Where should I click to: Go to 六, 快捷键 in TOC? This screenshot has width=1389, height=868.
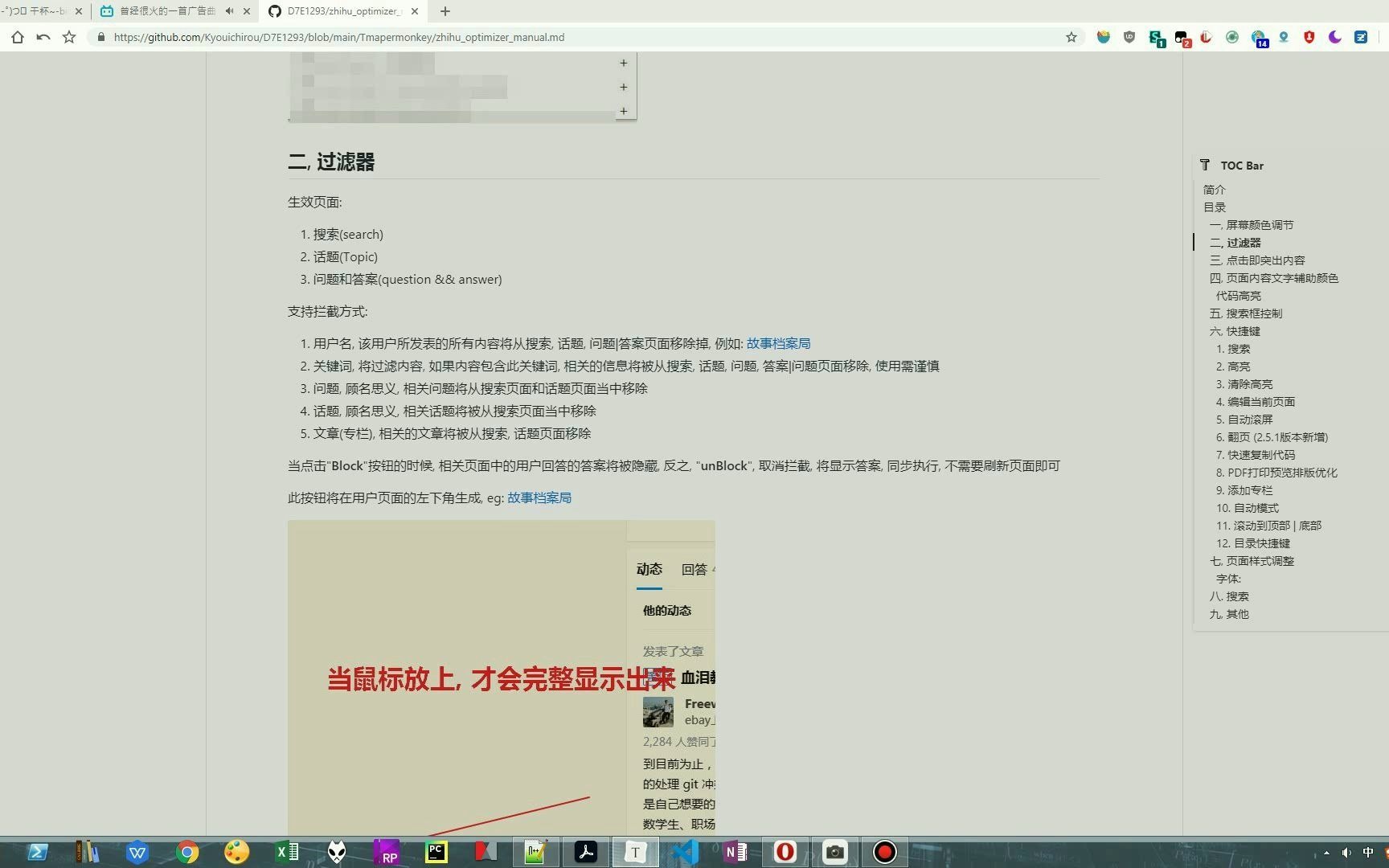click(1235, 331)
